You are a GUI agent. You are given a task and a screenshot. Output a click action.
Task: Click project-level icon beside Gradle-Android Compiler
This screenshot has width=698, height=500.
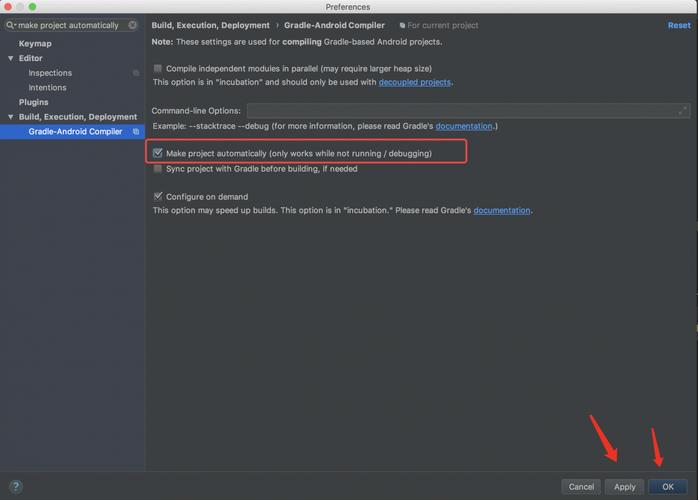[x=136, y=132]
